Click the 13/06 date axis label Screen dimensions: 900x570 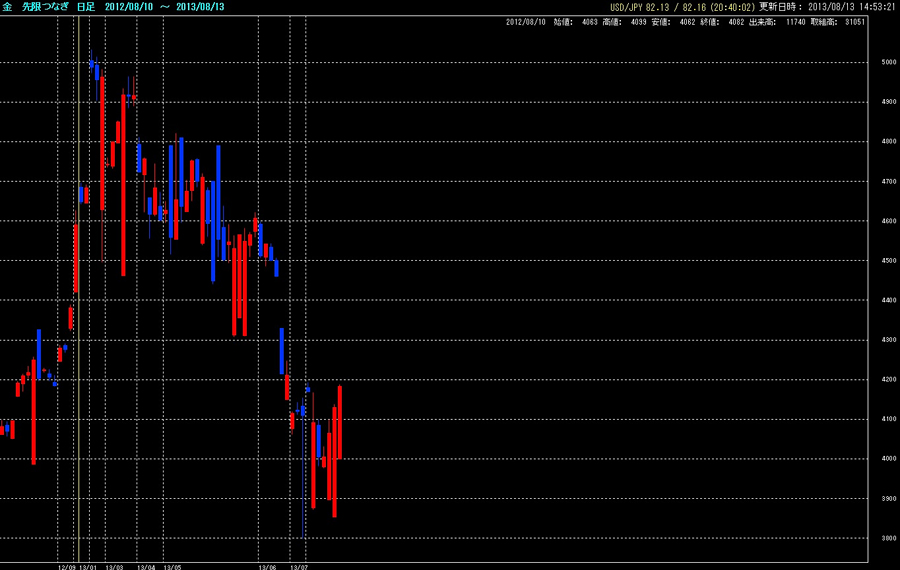pos(267,567)
